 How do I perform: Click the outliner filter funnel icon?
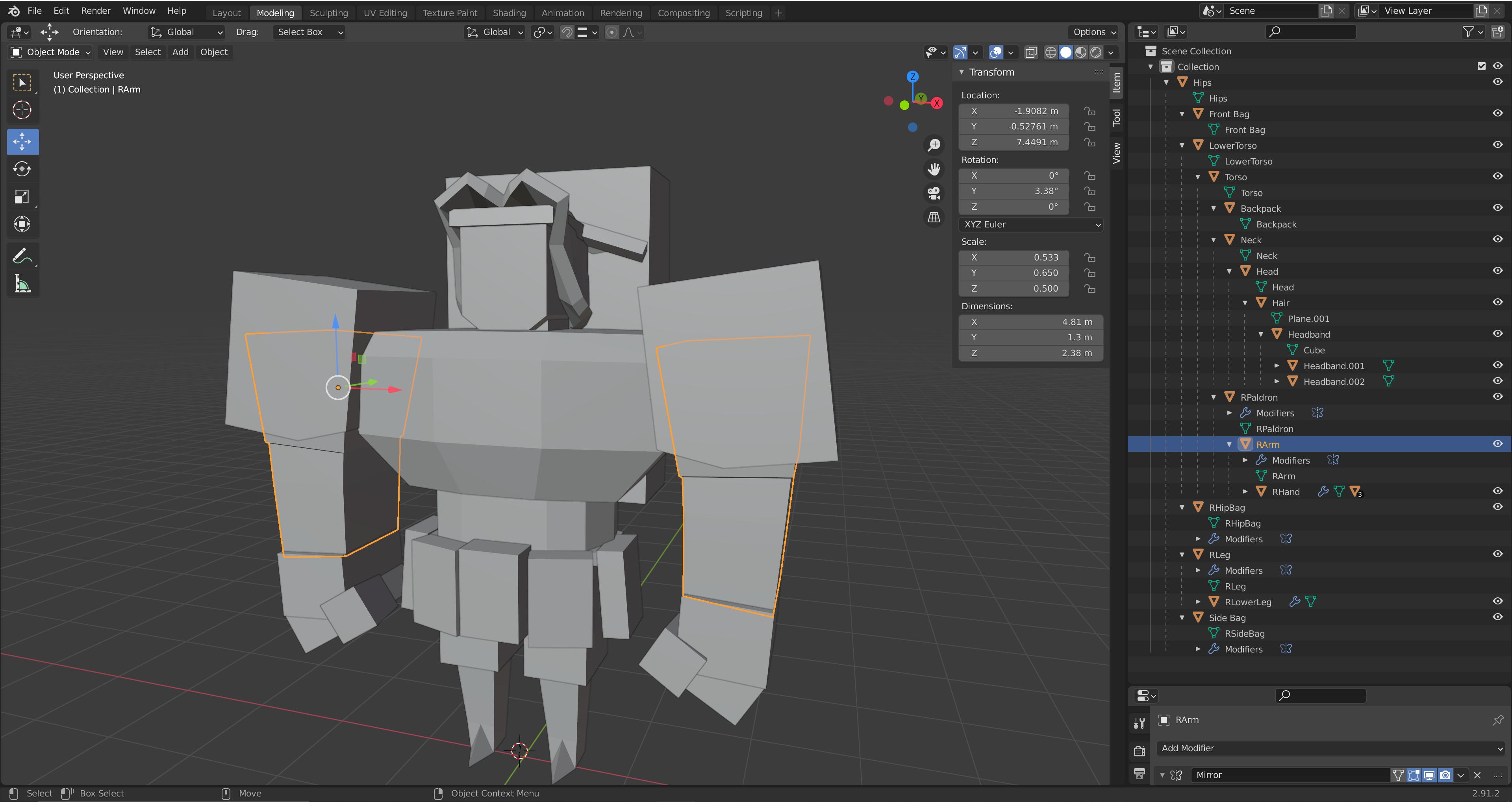pyautogui.click(x=1468, y=32)
